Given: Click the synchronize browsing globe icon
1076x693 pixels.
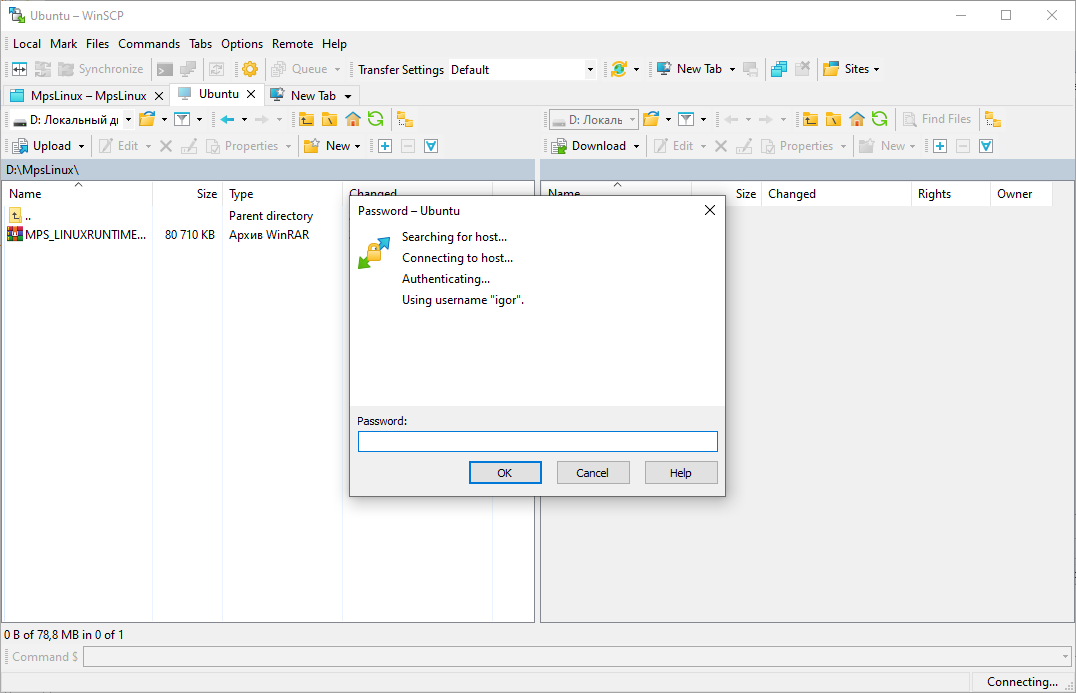Looking at the screenshot, I should pyautogui.click(x=619, y=69).
